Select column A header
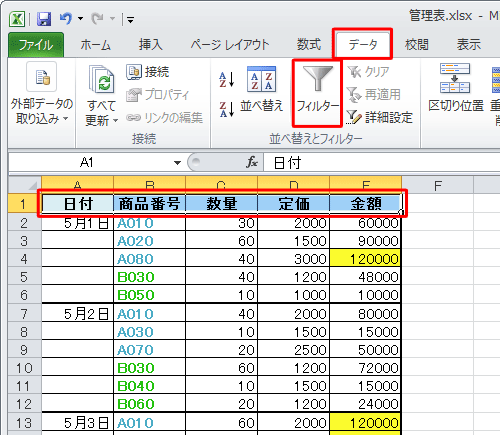The height and width of the screenshot is (435, 500). click(x=77, y=185)
